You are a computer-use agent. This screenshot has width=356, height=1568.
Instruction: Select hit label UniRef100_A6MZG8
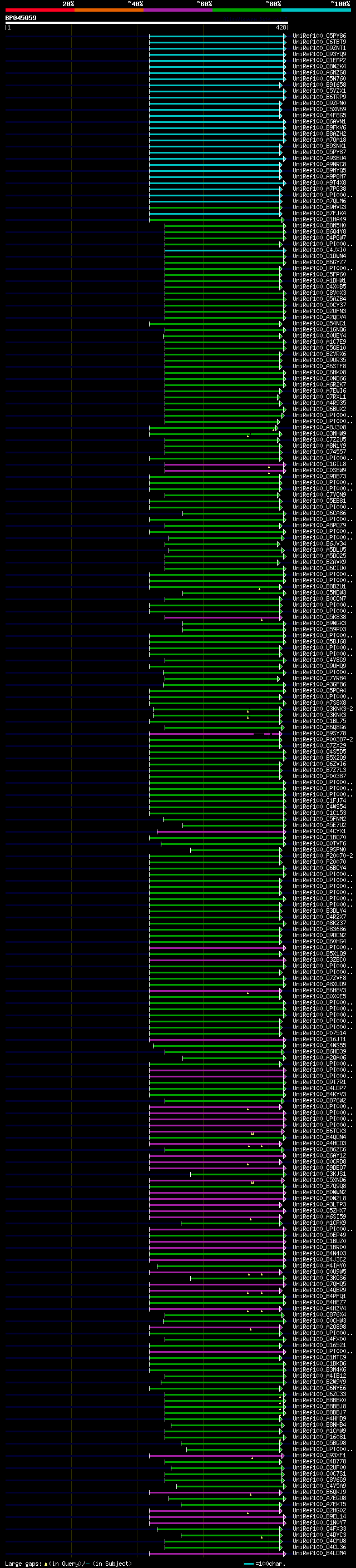(319, 72)
